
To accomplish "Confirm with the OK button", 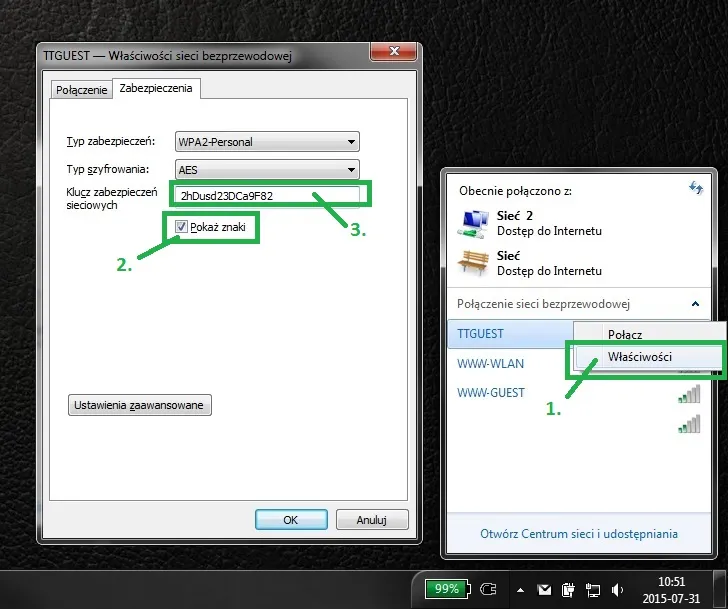I will 291,519.
